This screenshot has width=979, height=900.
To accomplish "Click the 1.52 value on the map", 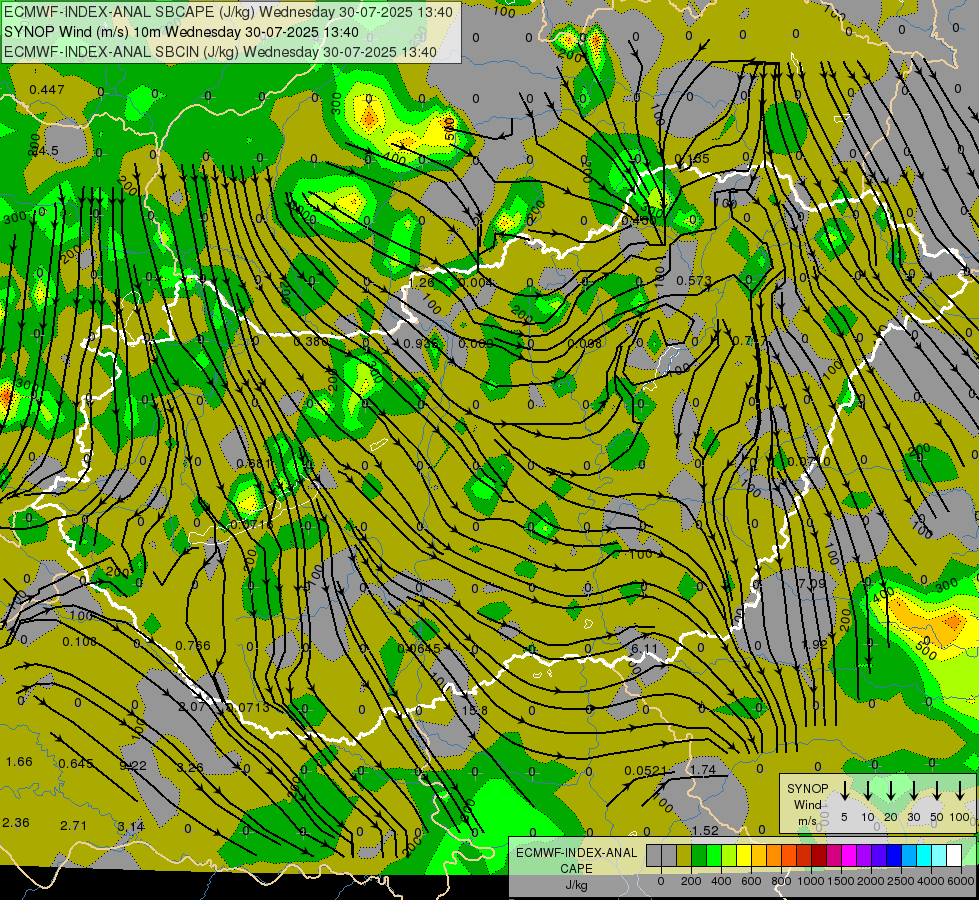I will point(705,830).
